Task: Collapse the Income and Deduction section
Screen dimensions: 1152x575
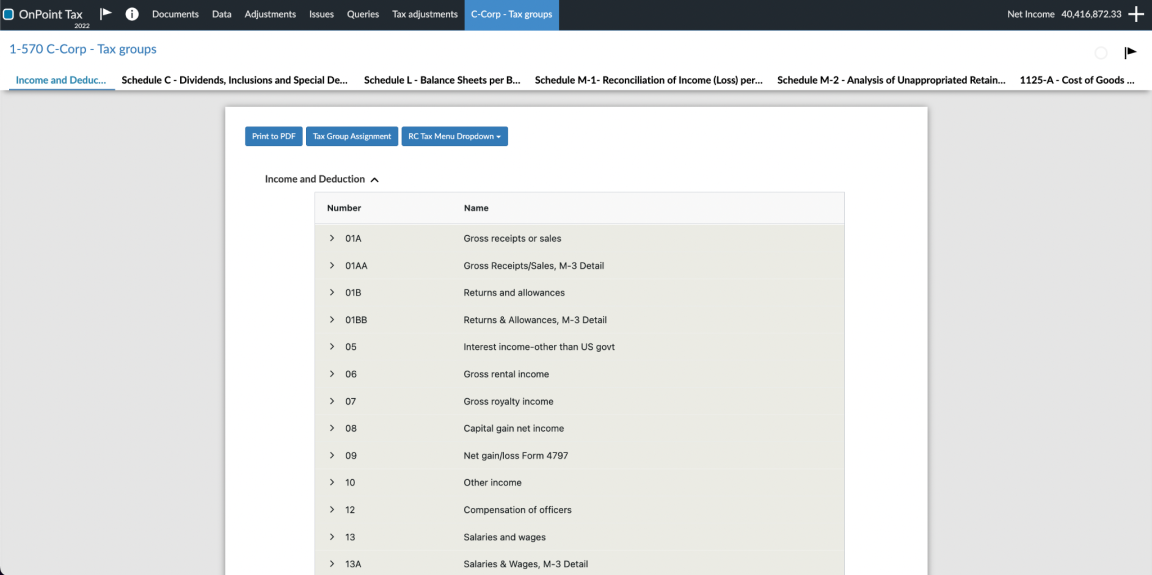Action: pos(374,180)
